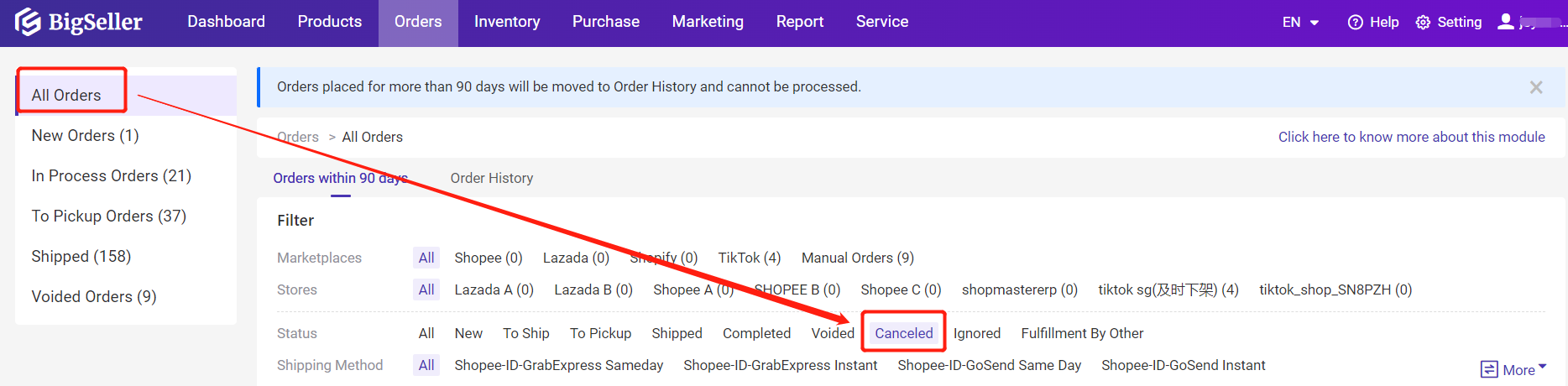Expand More shipping methods arrow
This screenshot has height=386, width=1568.
(1542, 367)
